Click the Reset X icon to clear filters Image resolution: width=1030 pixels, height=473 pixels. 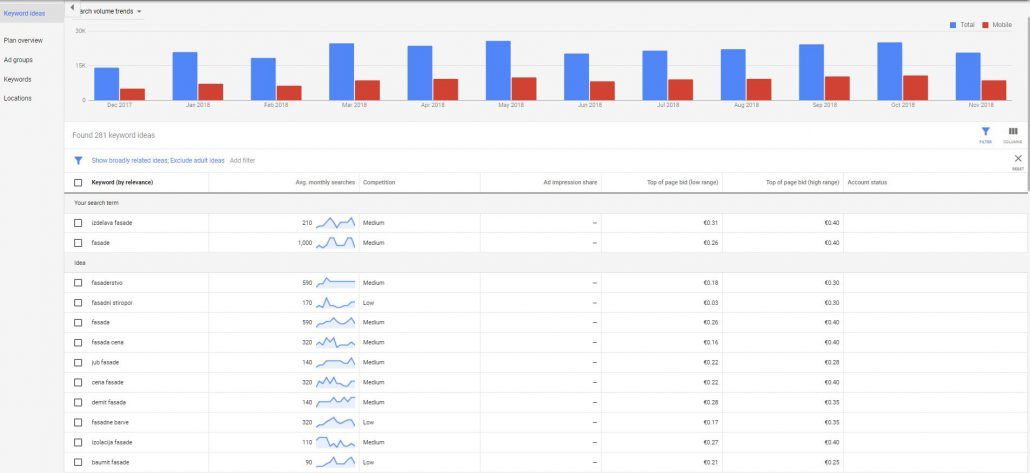point(1018,158)
